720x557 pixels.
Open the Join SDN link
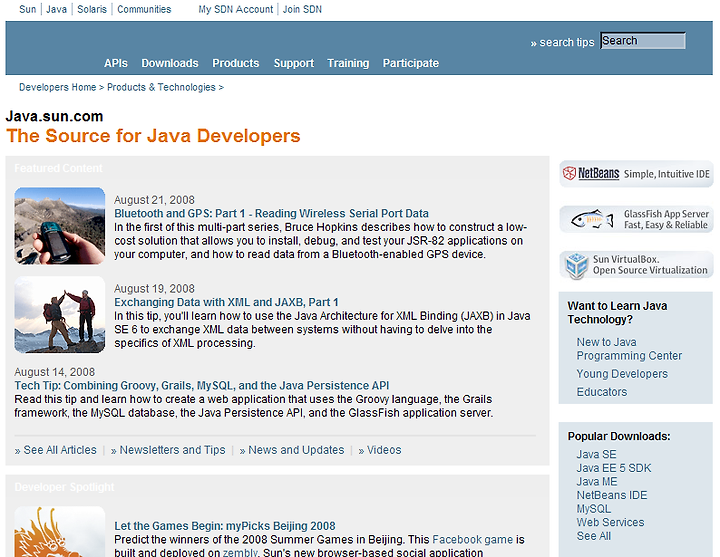pyautogui.click(x=302, y=9)
